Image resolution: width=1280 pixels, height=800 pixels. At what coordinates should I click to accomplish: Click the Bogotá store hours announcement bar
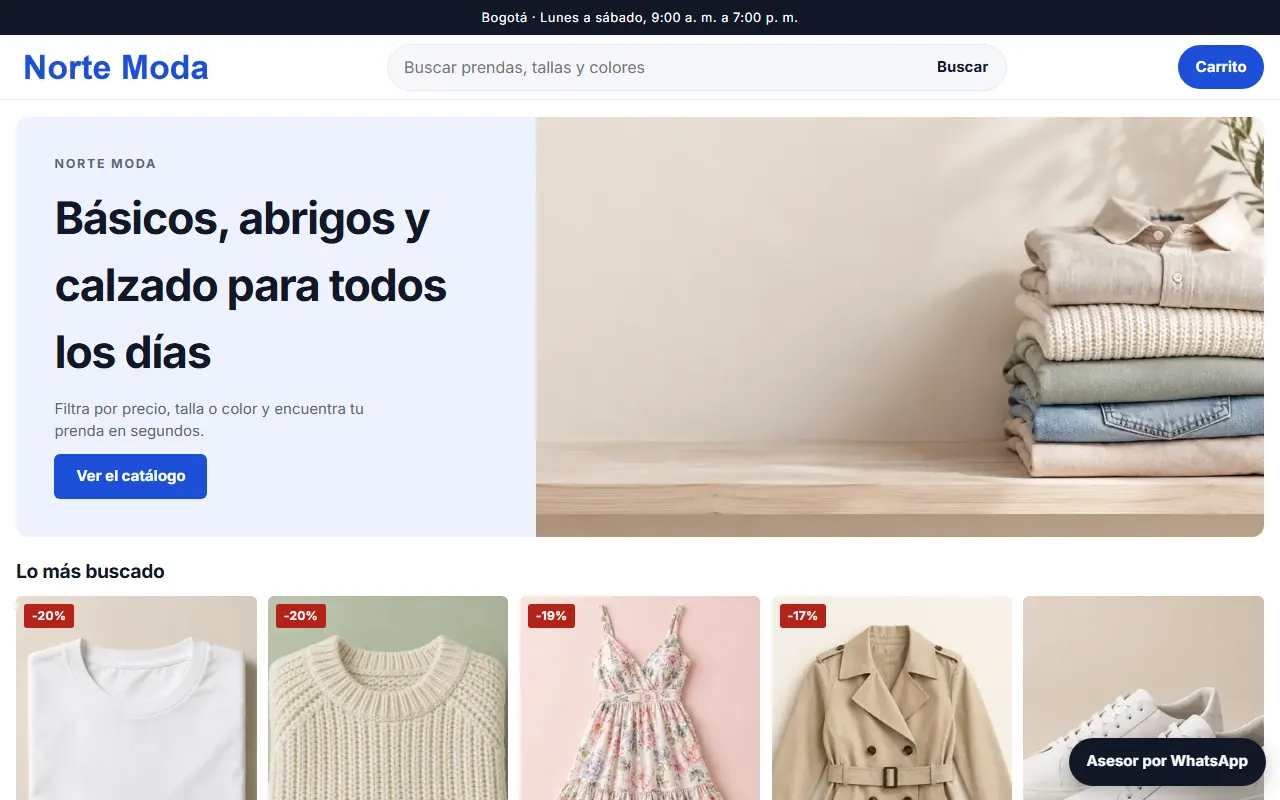640,17
